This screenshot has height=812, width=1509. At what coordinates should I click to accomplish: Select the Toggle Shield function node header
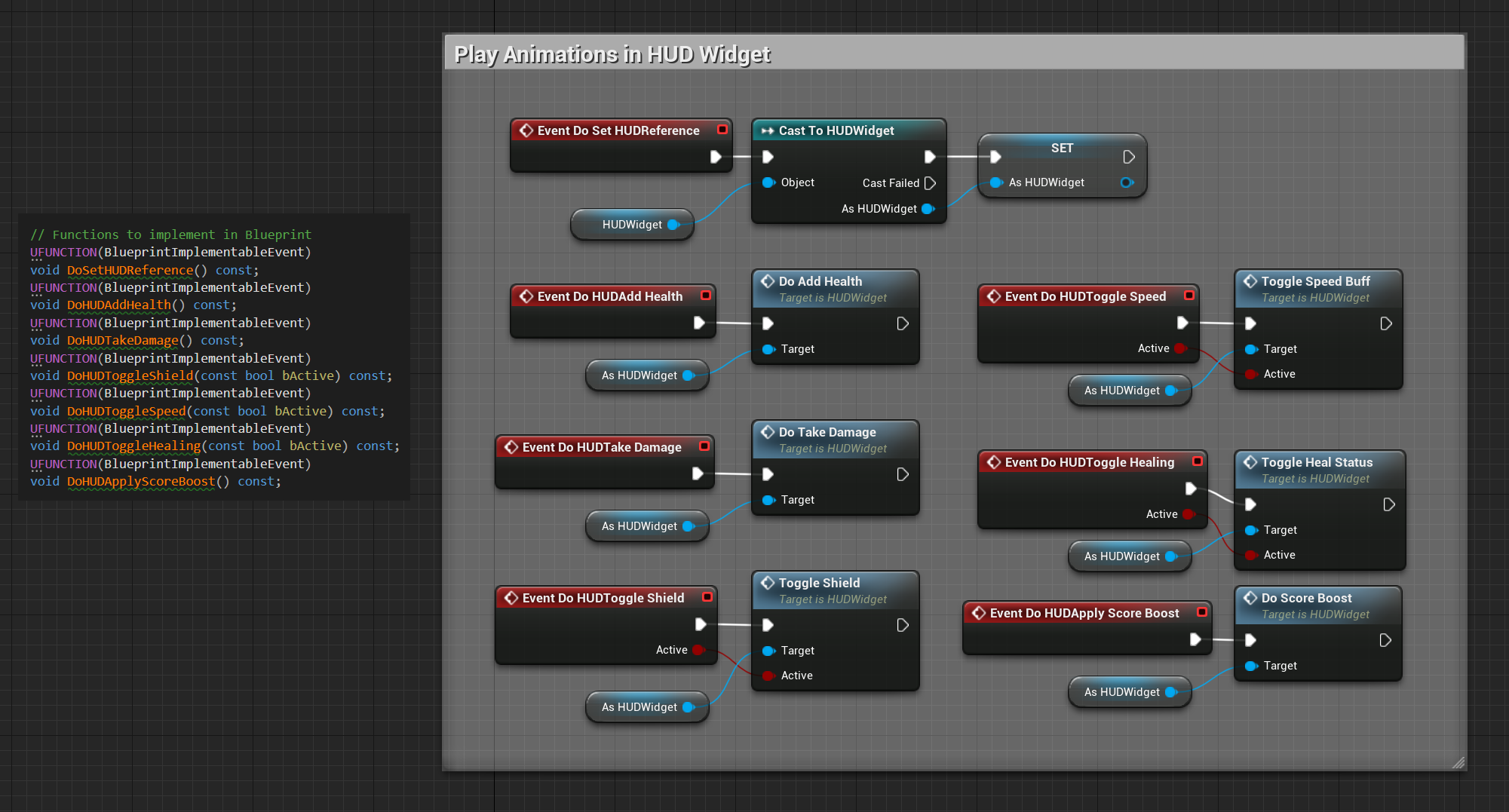pos(835,590)
